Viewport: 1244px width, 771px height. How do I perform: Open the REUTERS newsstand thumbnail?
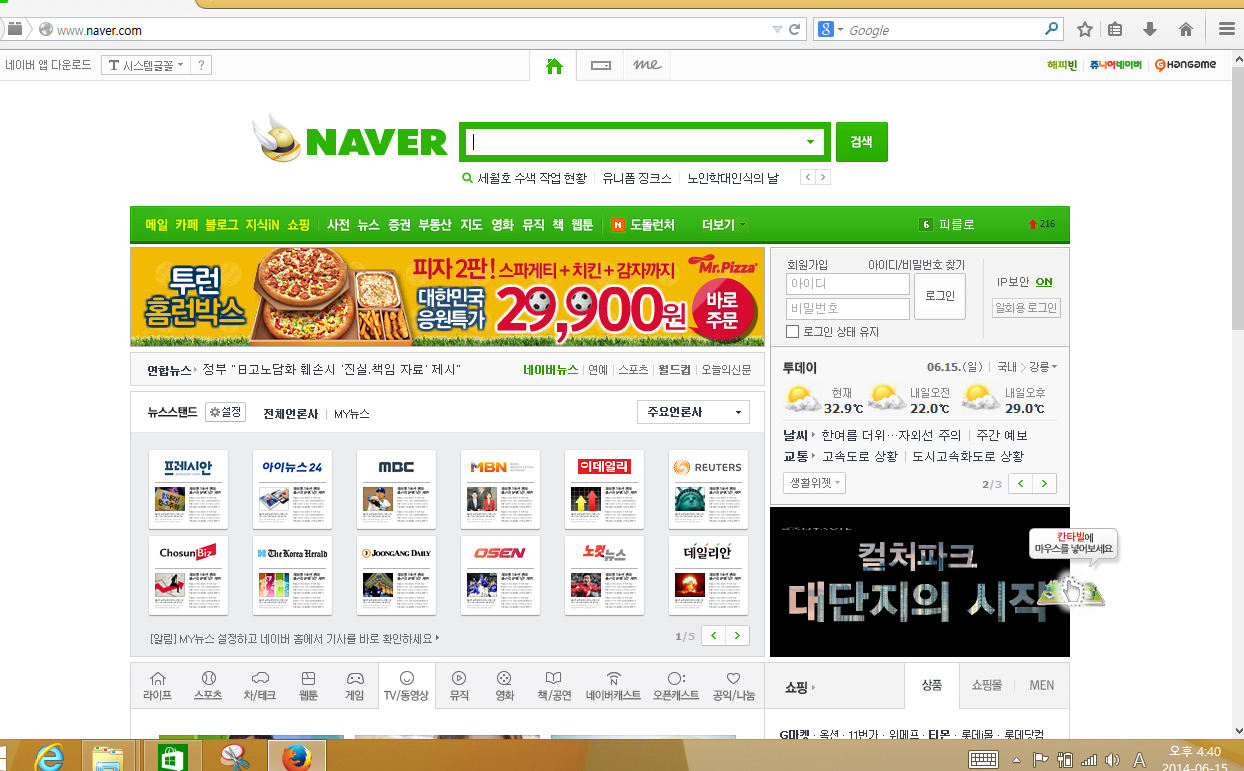(x=708, y=489)
